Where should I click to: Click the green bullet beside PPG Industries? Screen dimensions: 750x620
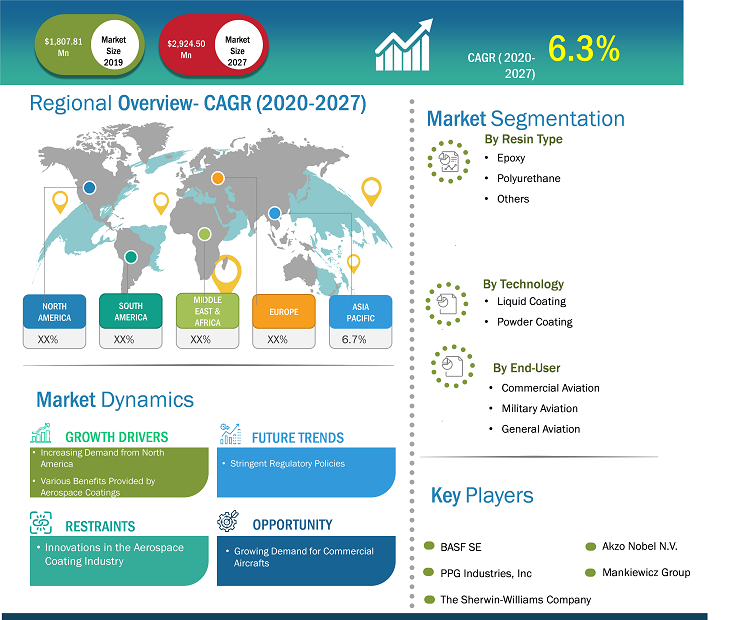pos(429,572)
